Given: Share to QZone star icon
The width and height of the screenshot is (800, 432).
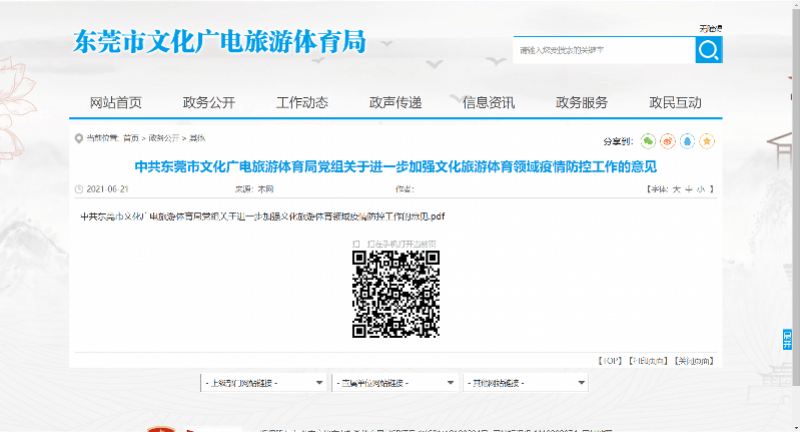Looking at the screenshot, I should (707, 141).
